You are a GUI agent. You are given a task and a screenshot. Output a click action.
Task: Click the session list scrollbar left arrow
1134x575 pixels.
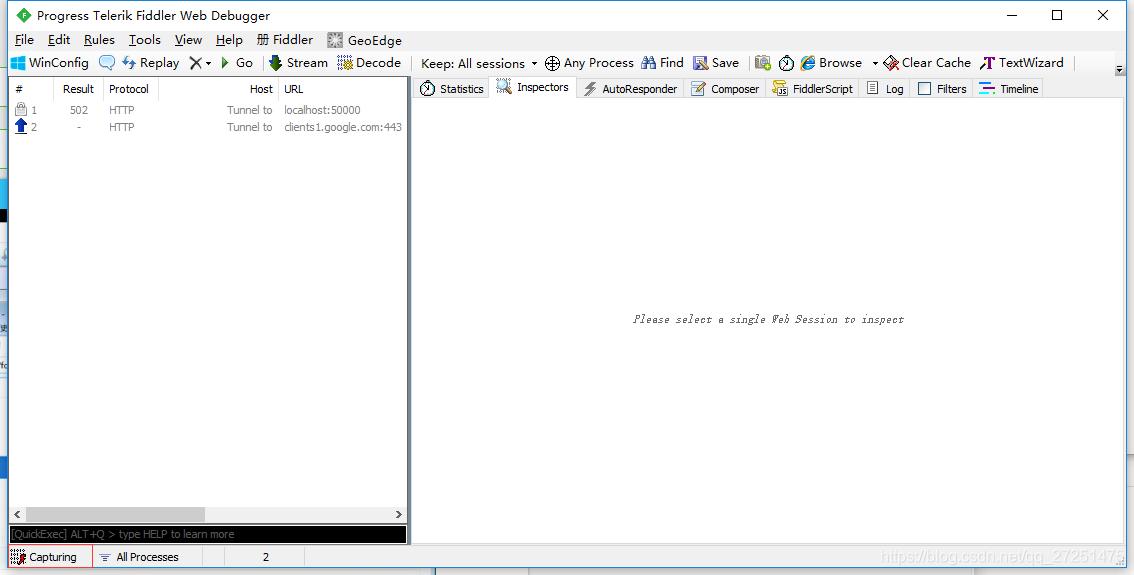tap(19, 514)
